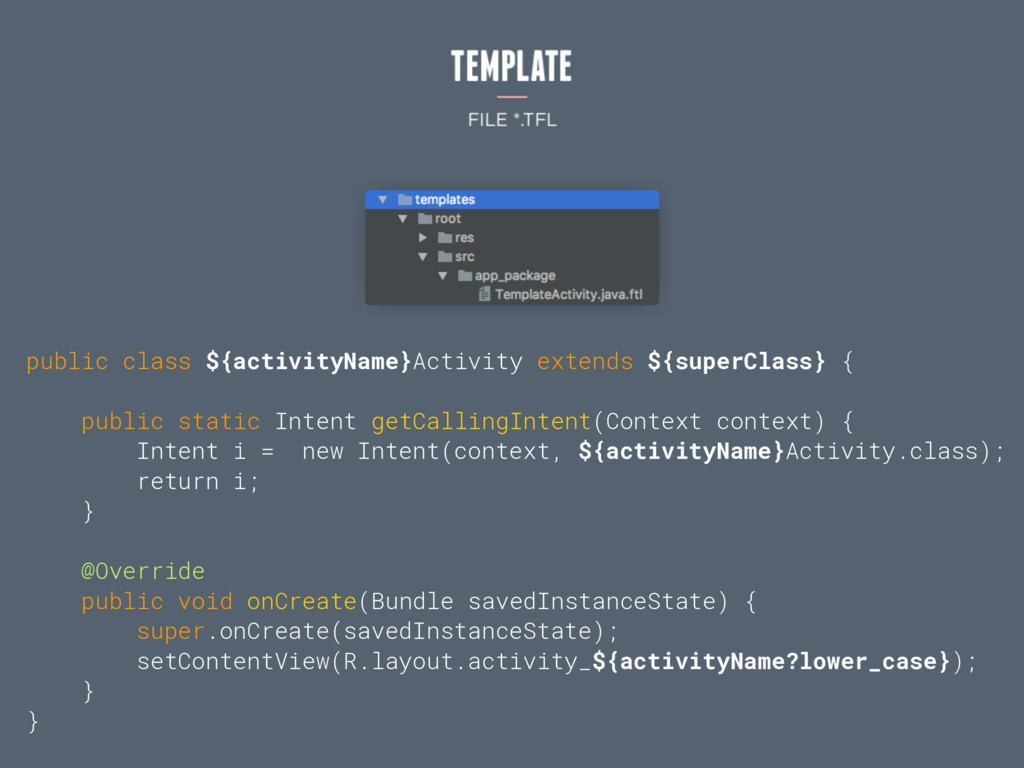Select the templates row in tree
Viewport: 1024px width, 768px height.
[x=512, y=199]
